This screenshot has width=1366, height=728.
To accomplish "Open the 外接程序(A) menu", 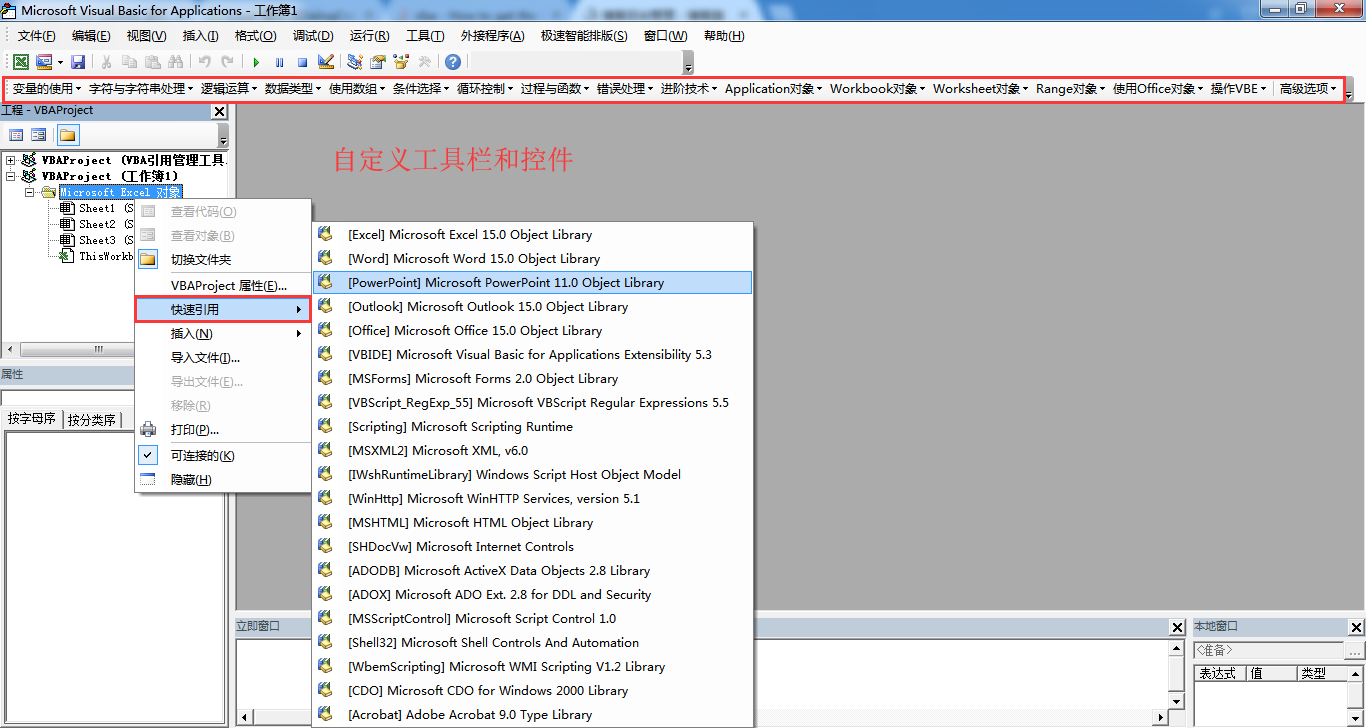I will (x=492, y=36).
